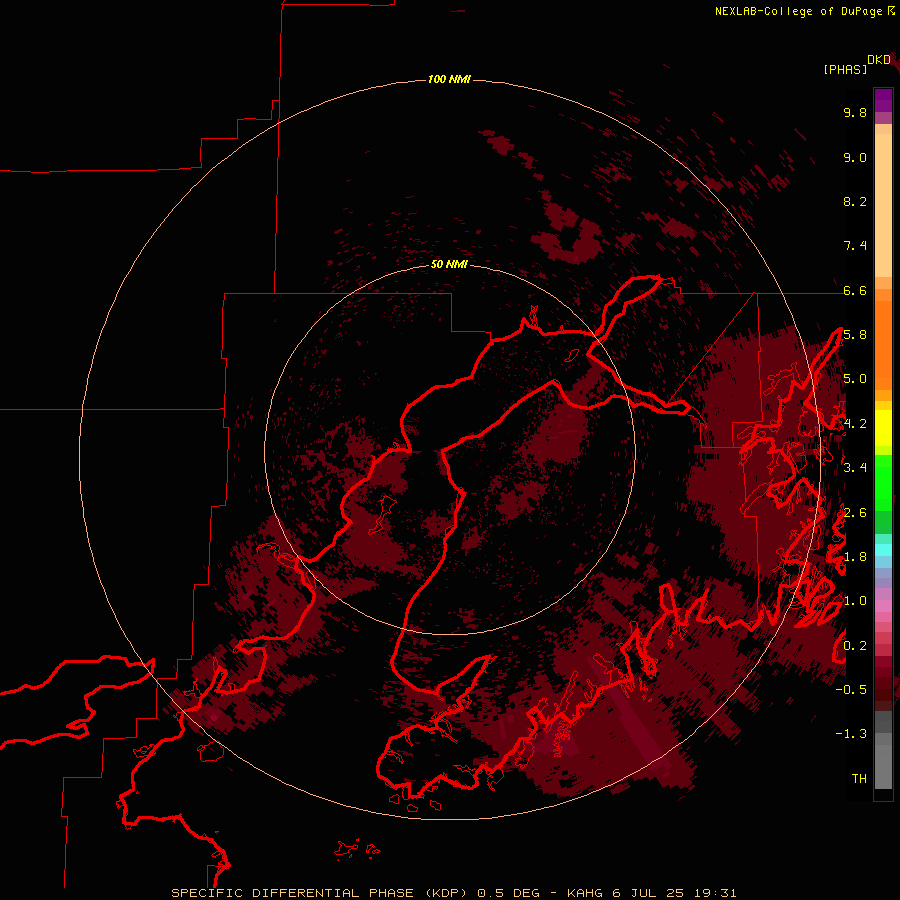
Task: Click the 5.8 value on color scale
Action: (x=855, y=335)
